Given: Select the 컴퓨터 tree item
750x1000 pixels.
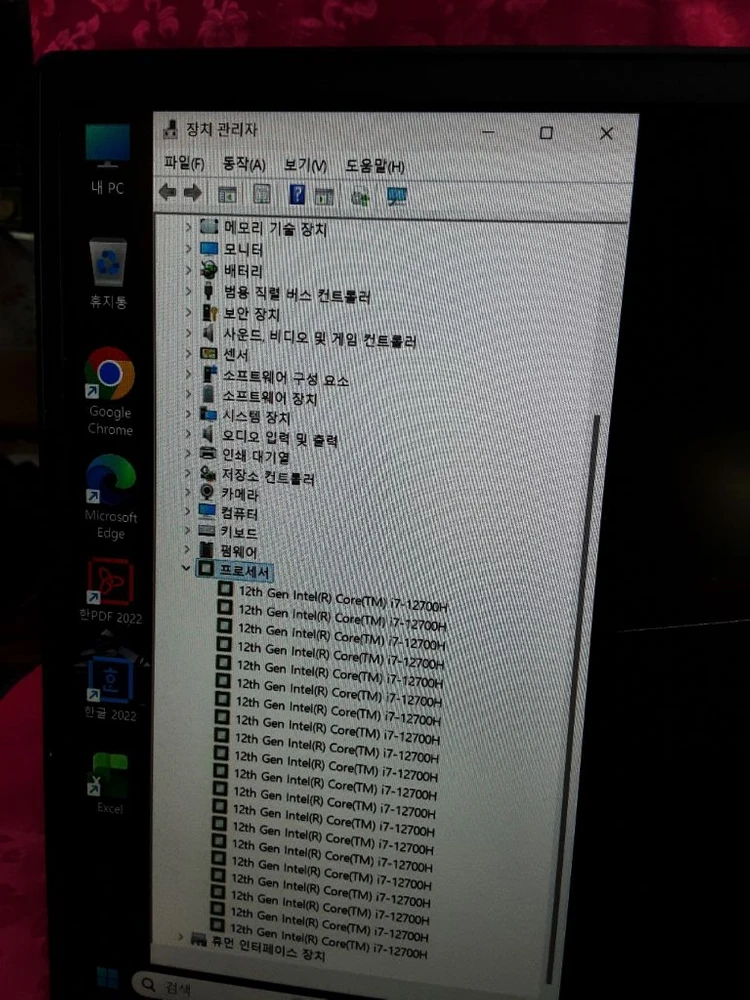Looking at the screenshot, I should [x=239, y=513].
